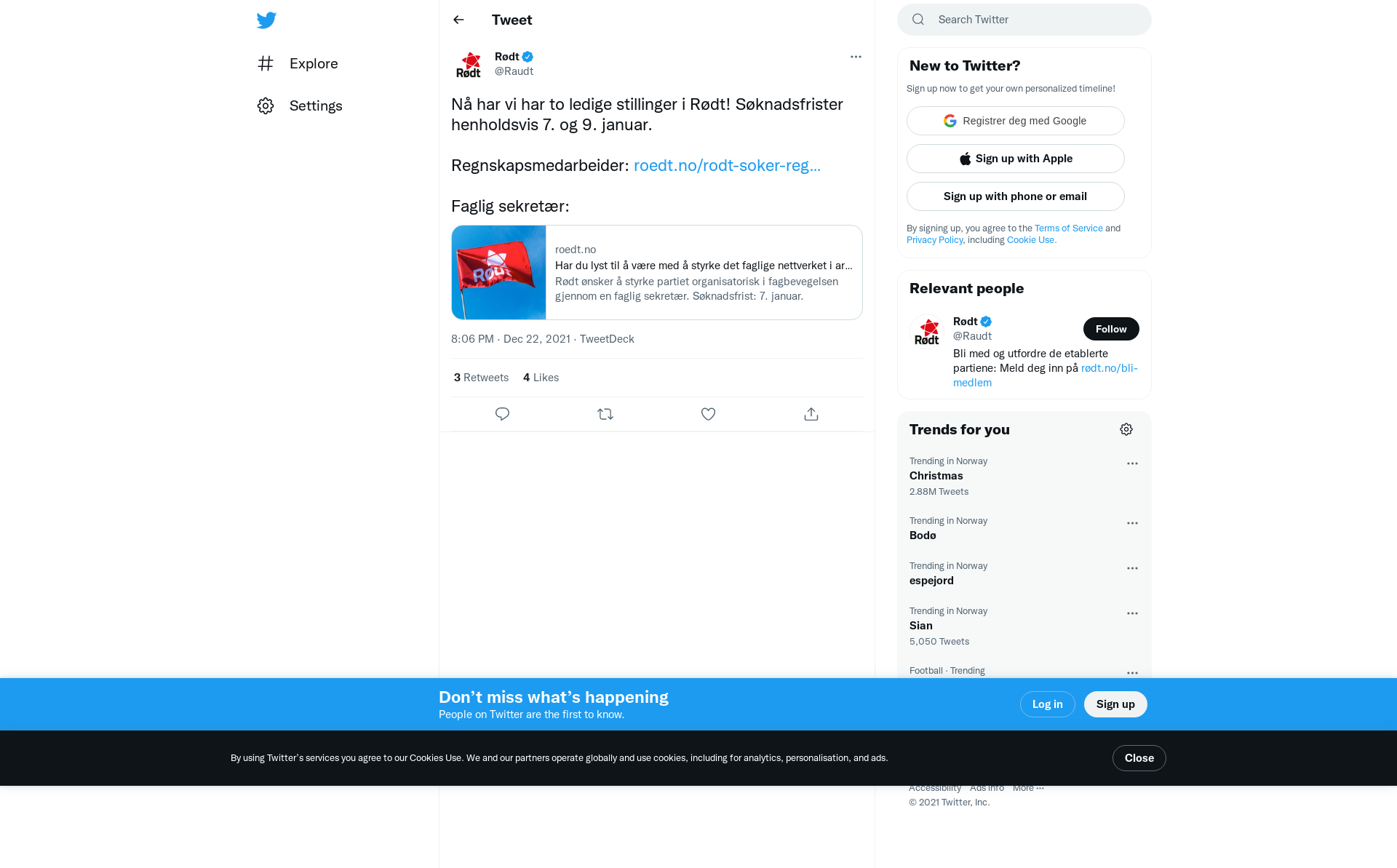The image size is (1397, 868).
Task: Click the Twitter bird logo
Action: [x=266, y=20]
